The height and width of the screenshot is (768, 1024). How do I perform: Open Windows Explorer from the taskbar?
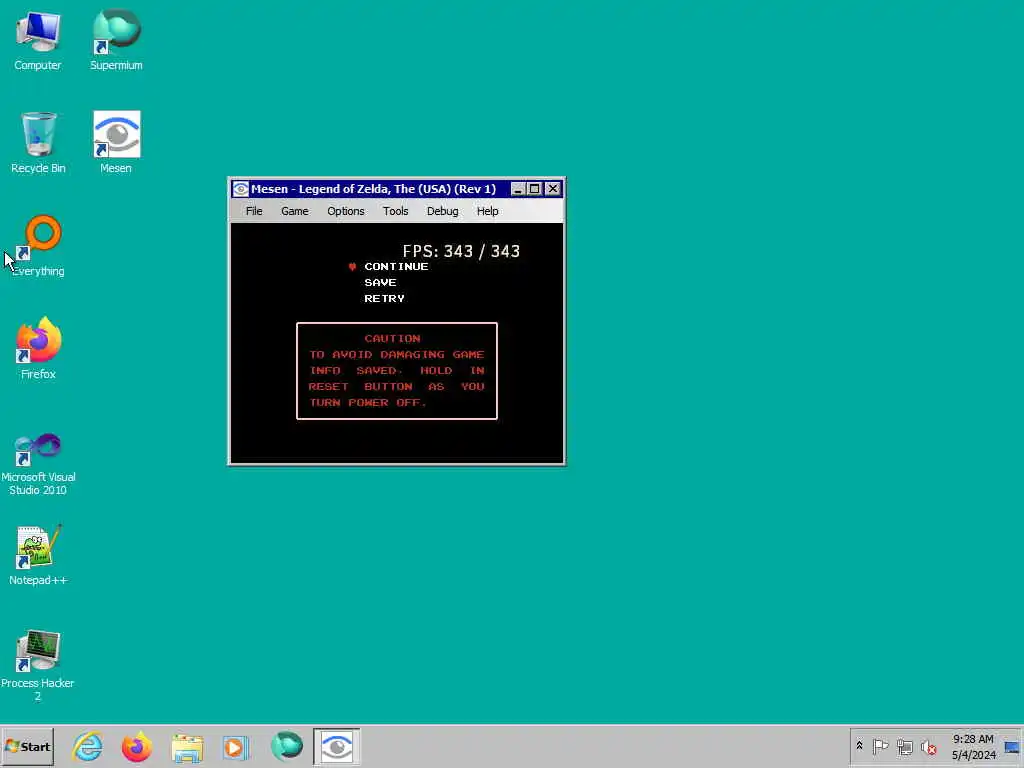tap(187, 747)
